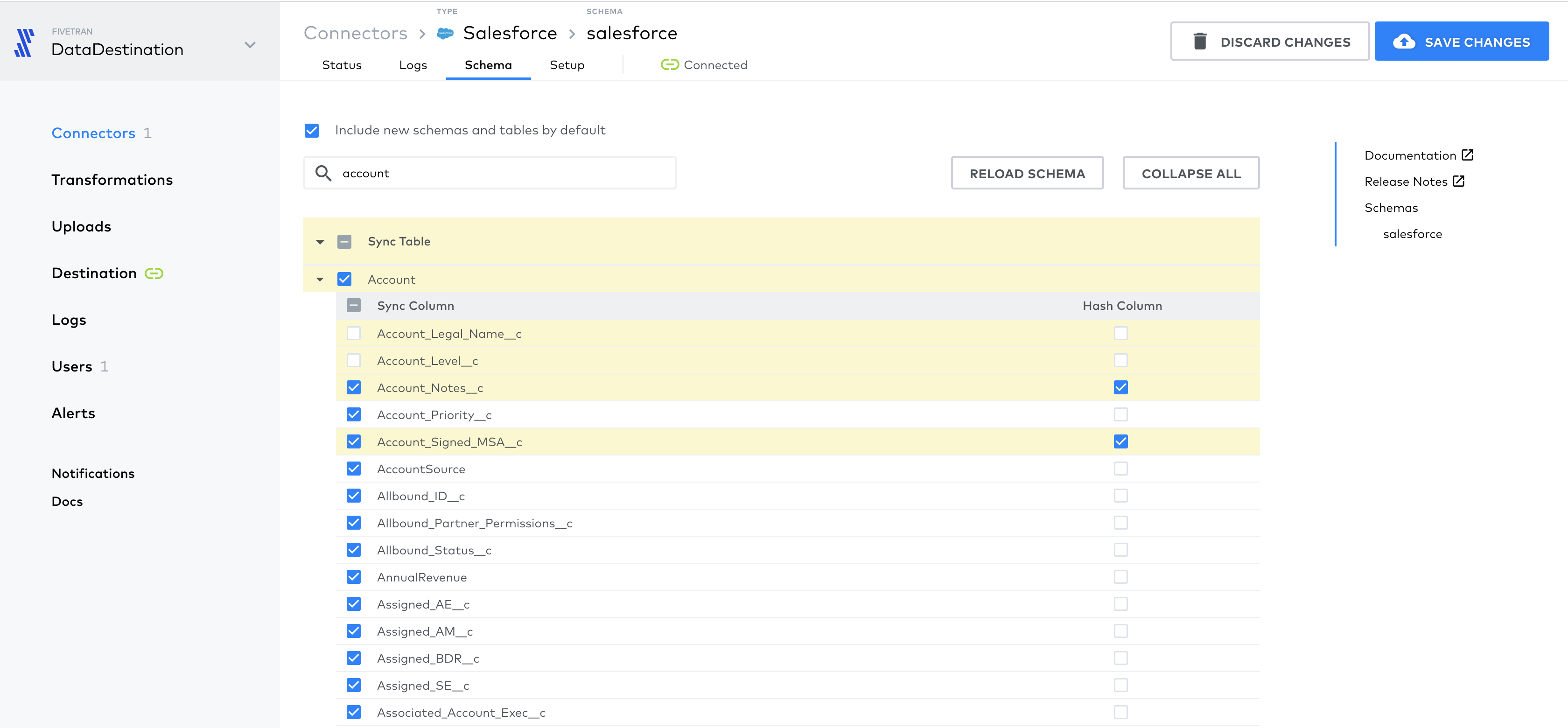The height and width of the screenshot is (728, 1568).
Task: Click the trash icon on Discard Changes
Action: click(1200, 42)
